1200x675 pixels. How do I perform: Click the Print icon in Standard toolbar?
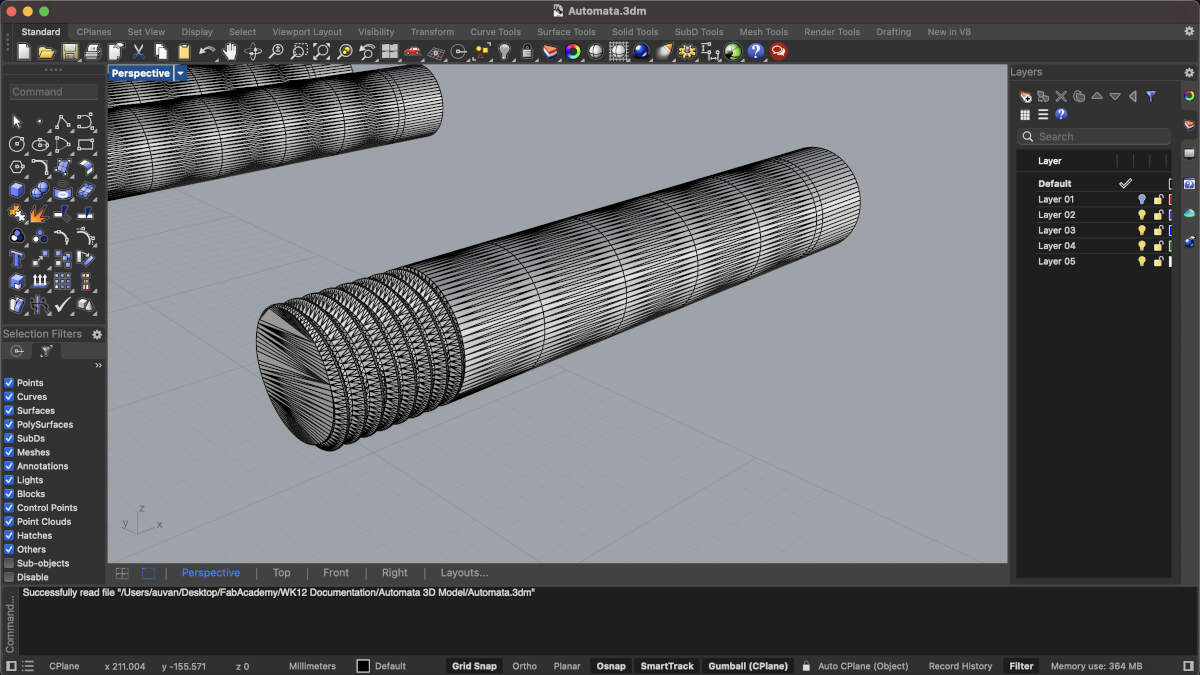[92, 51]
